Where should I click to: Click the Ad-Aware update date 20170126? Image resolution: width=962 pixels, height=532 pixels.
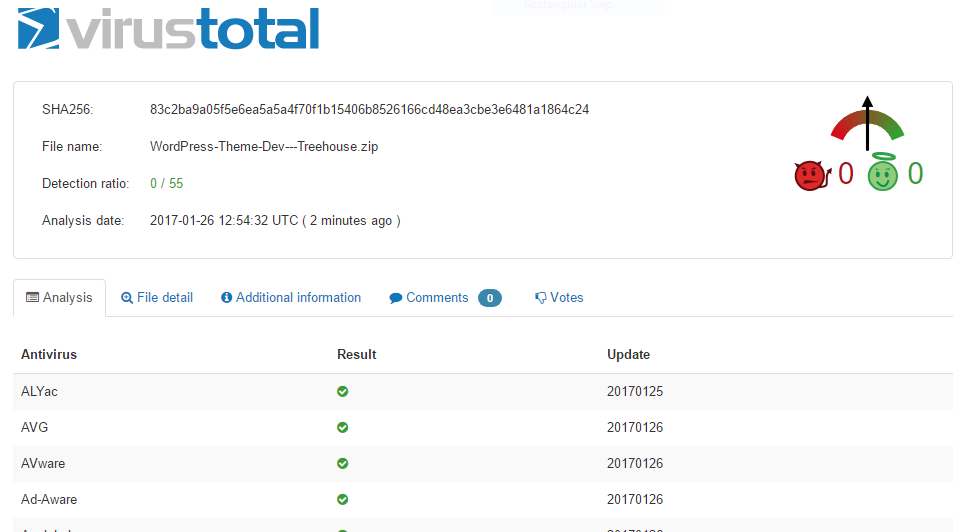[635, 499]
